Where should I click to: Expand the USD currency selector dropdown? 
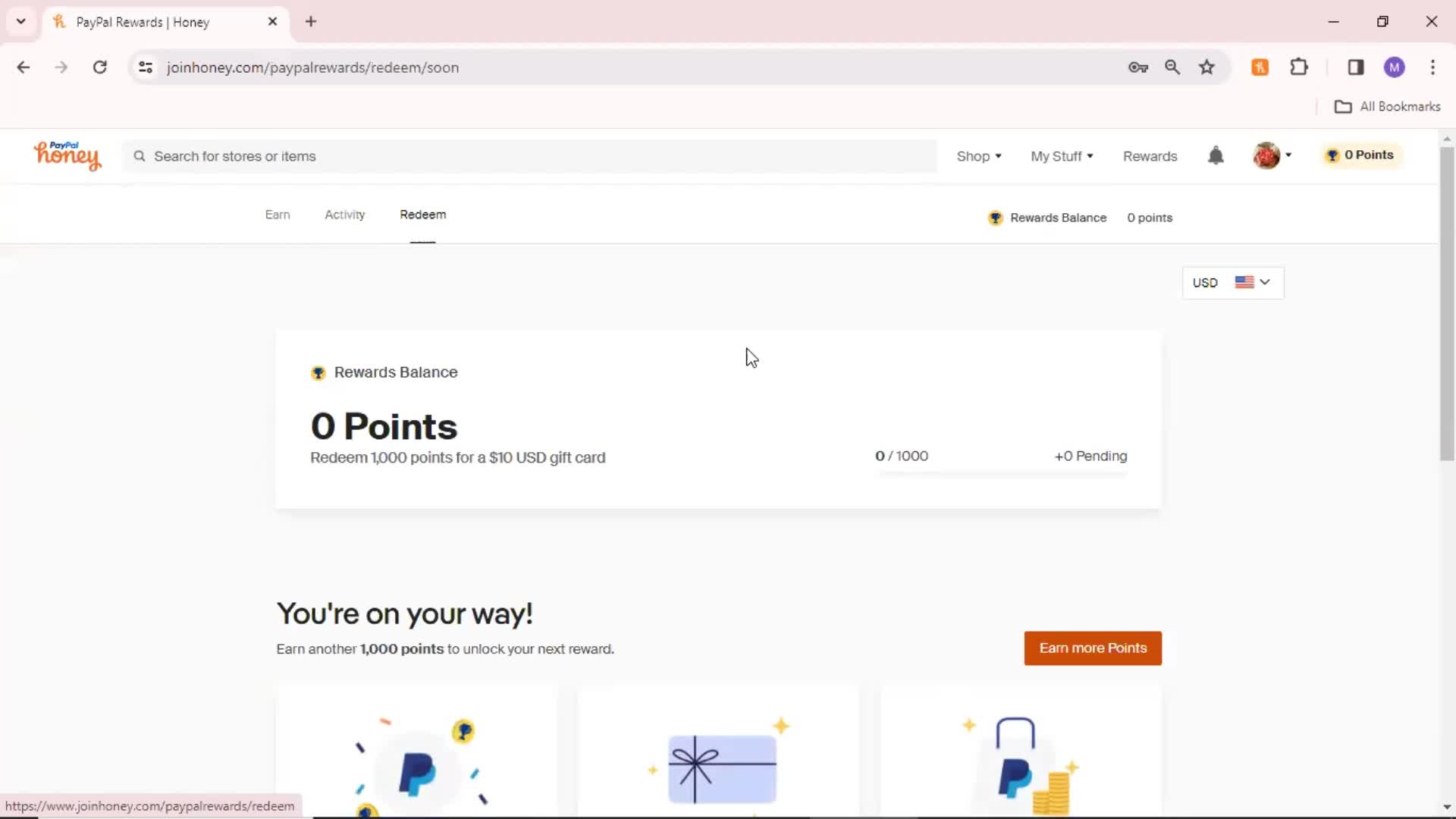point(1231,282)
